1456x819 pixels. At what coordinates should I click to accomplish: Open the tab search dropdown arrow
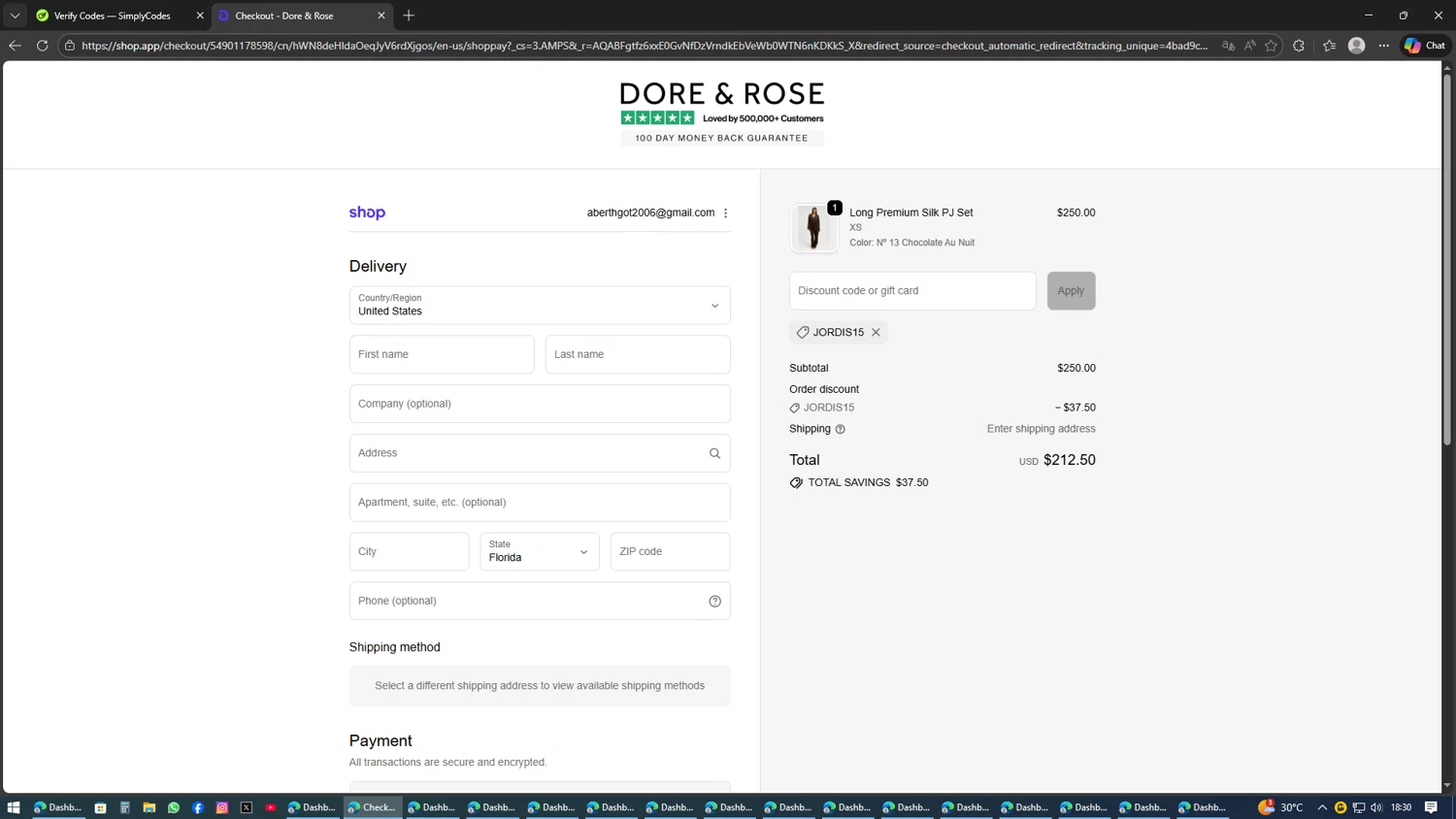coord(15,16)
